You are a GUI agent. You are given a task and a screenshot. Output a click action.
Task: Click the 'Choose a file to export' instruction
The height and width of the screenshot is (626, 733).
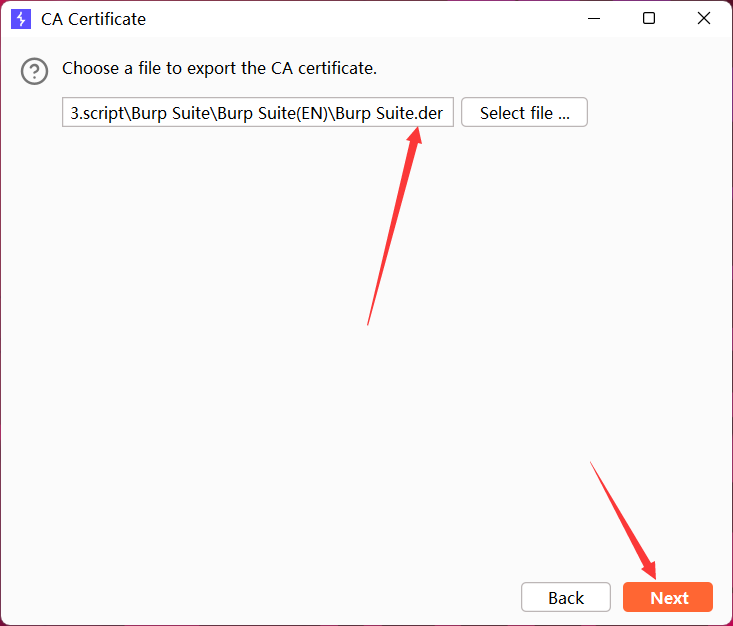click(219, 69)
